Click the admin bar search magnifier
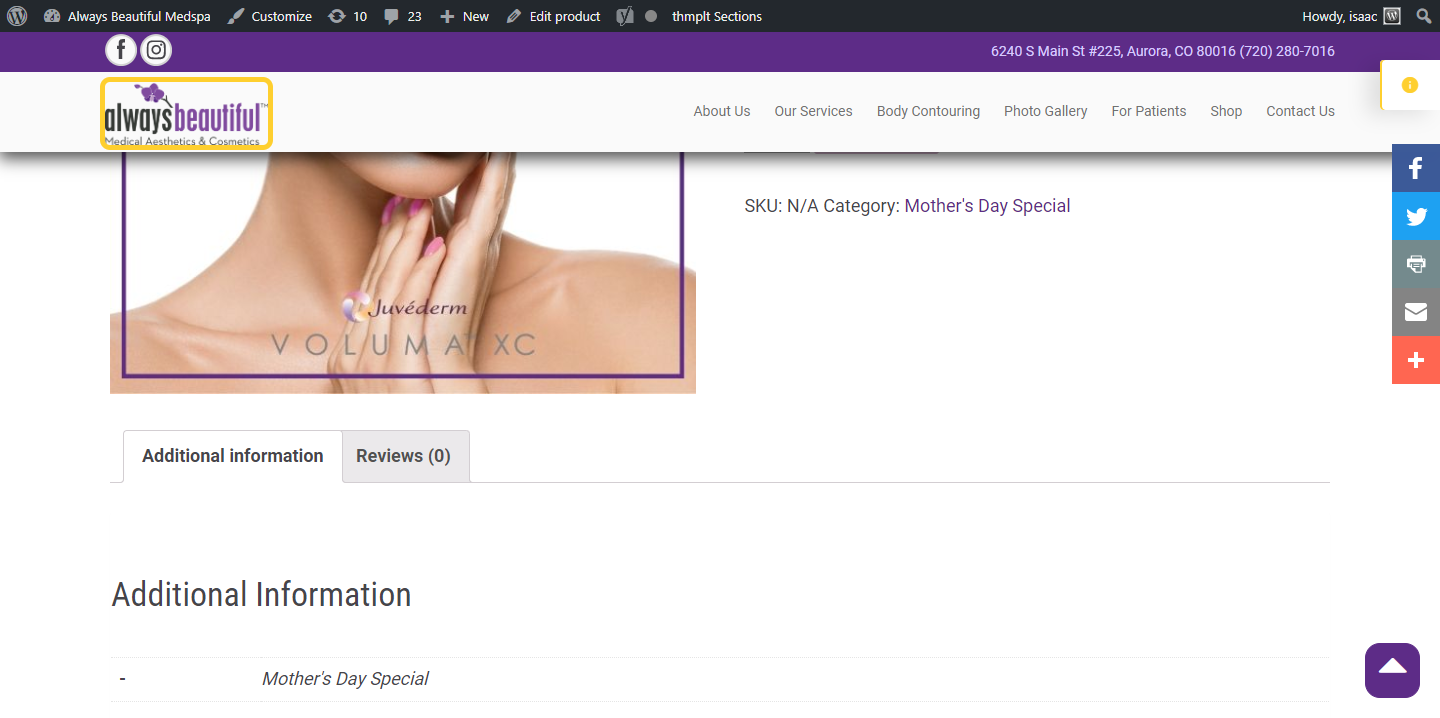This screenshot has width=1440, height=718. tap(1424, 16)
